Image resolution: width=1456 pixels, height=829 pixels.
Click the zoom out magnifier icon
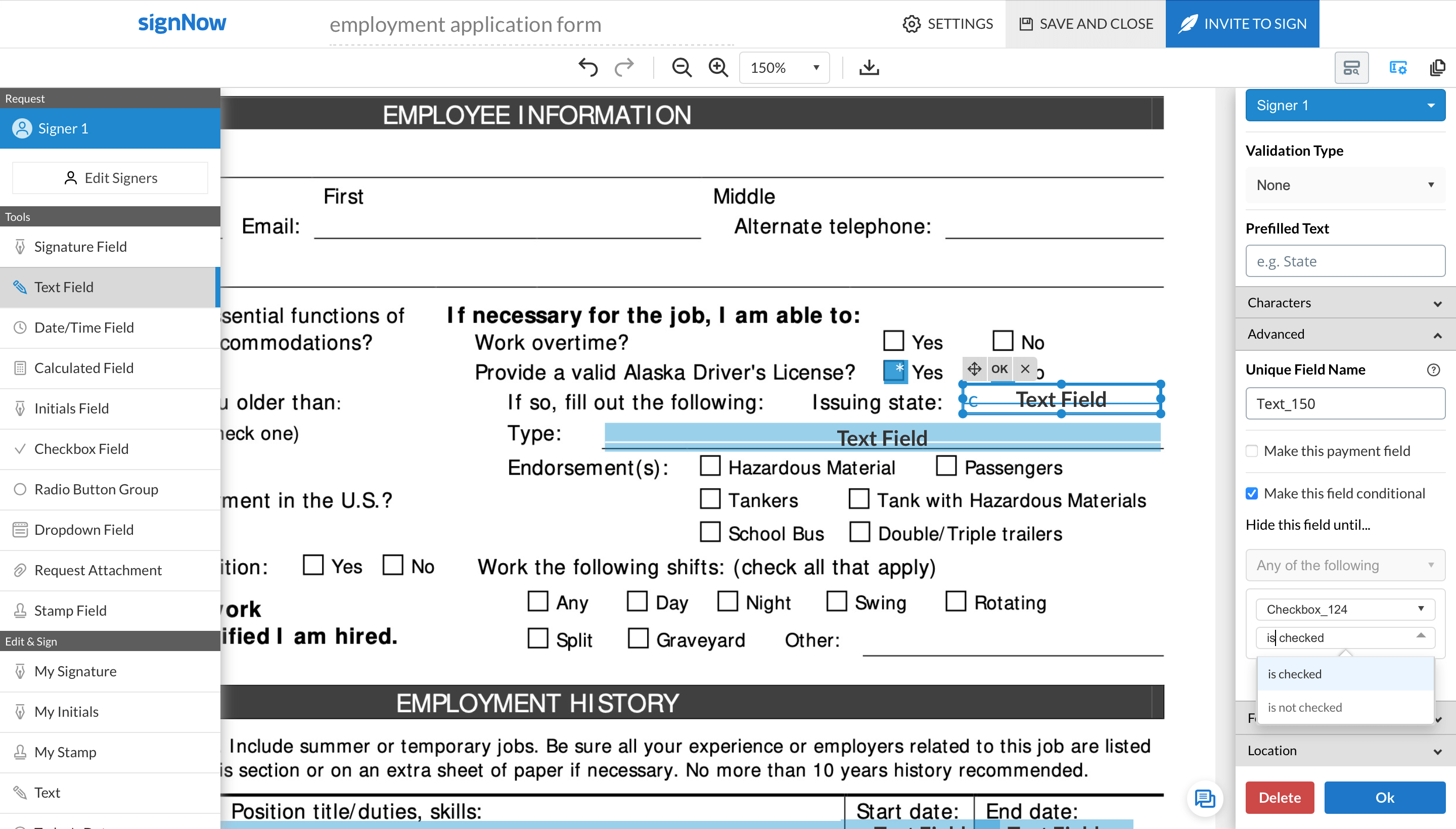(x=681, y=68)
